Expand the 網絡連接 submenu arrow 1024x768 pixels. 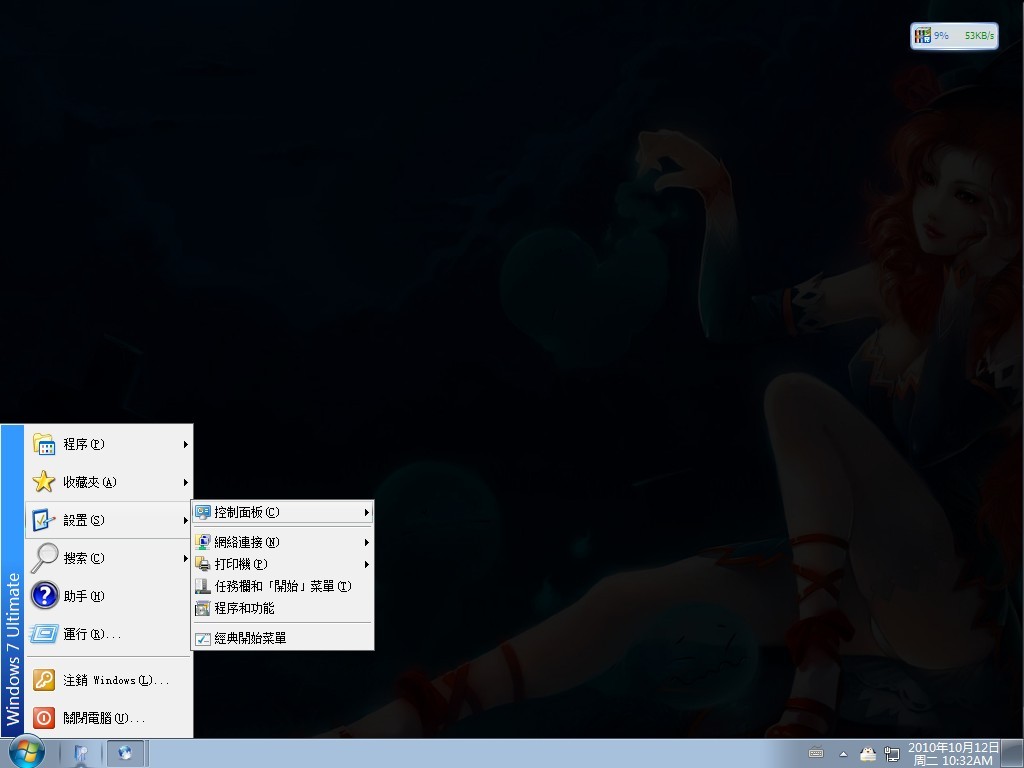pos(366,542)
